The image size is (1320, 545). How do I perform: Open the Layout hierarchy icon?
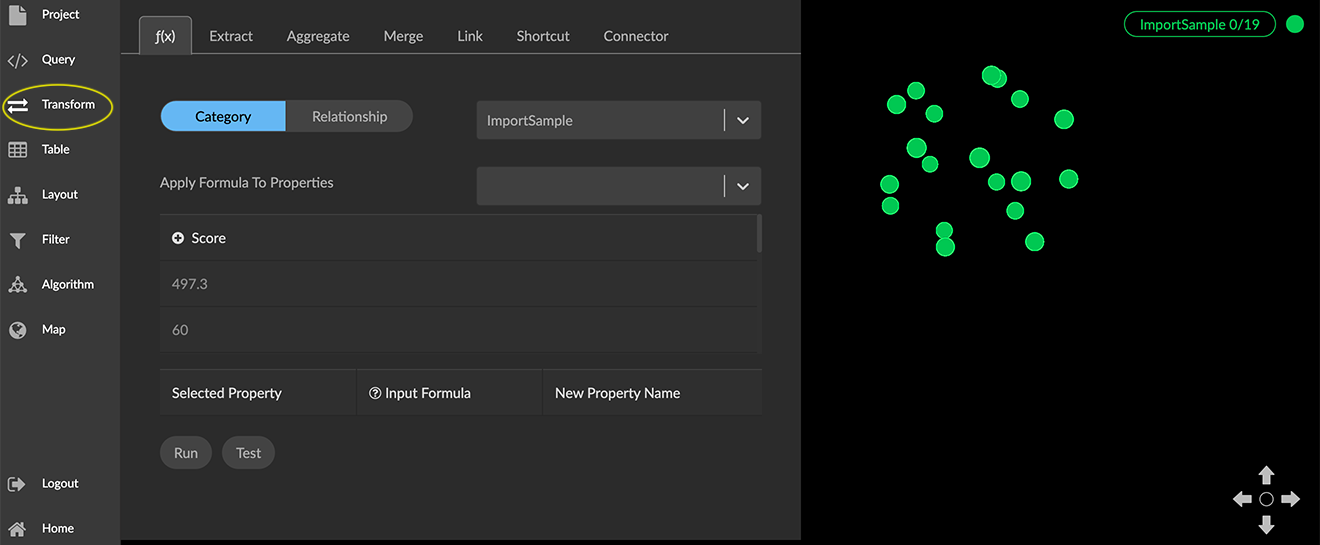pos(17,195)
